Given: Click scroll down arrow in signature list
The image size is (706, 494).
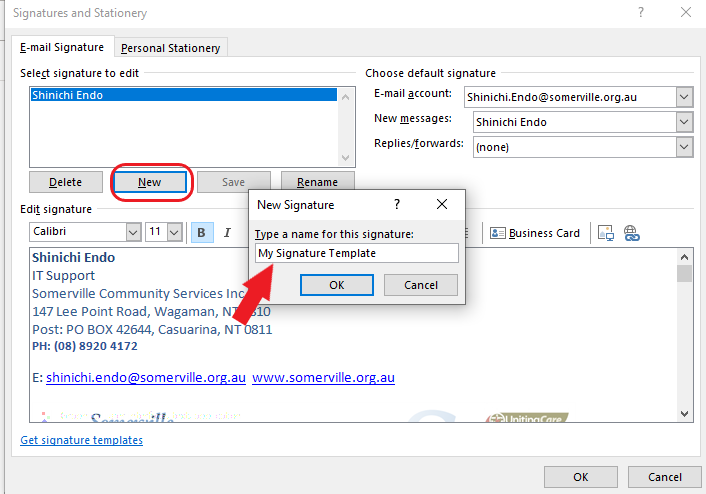Looking at the screenshot, I should pos(345,158).
